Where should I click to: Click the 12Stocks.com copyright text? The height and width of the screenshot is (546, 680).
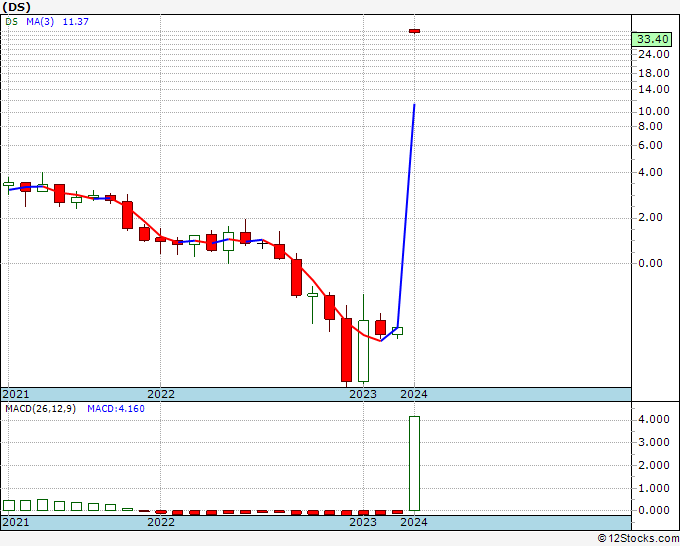coord(638,538)
